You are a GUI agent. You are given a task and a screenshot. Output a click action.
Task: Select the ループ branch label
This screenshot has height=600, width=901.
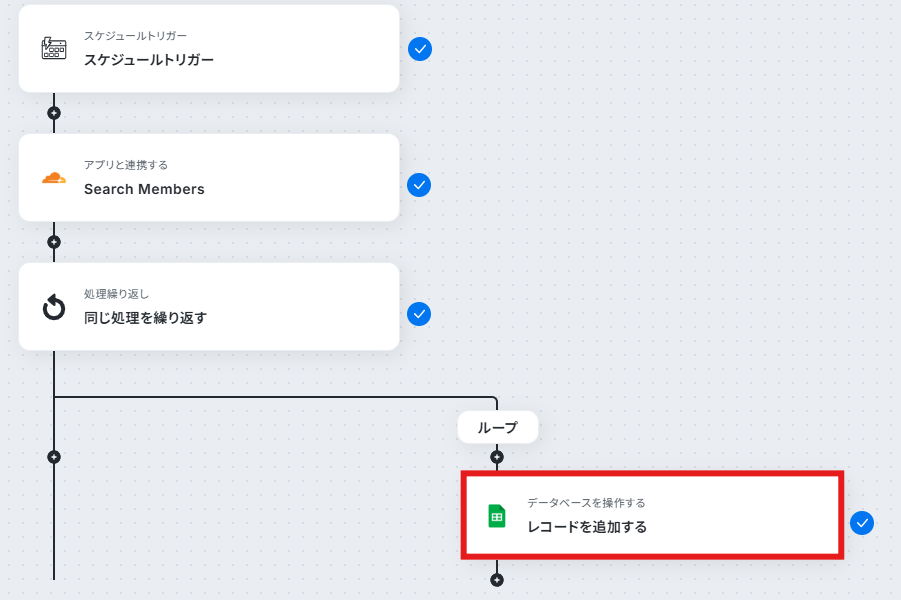click(x=498, y=427)
